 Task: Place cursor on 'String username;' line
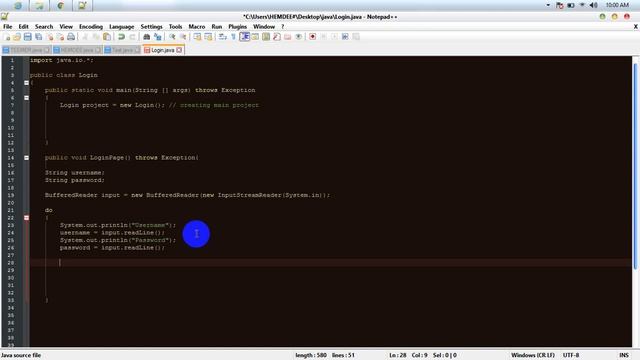point(75,173)
